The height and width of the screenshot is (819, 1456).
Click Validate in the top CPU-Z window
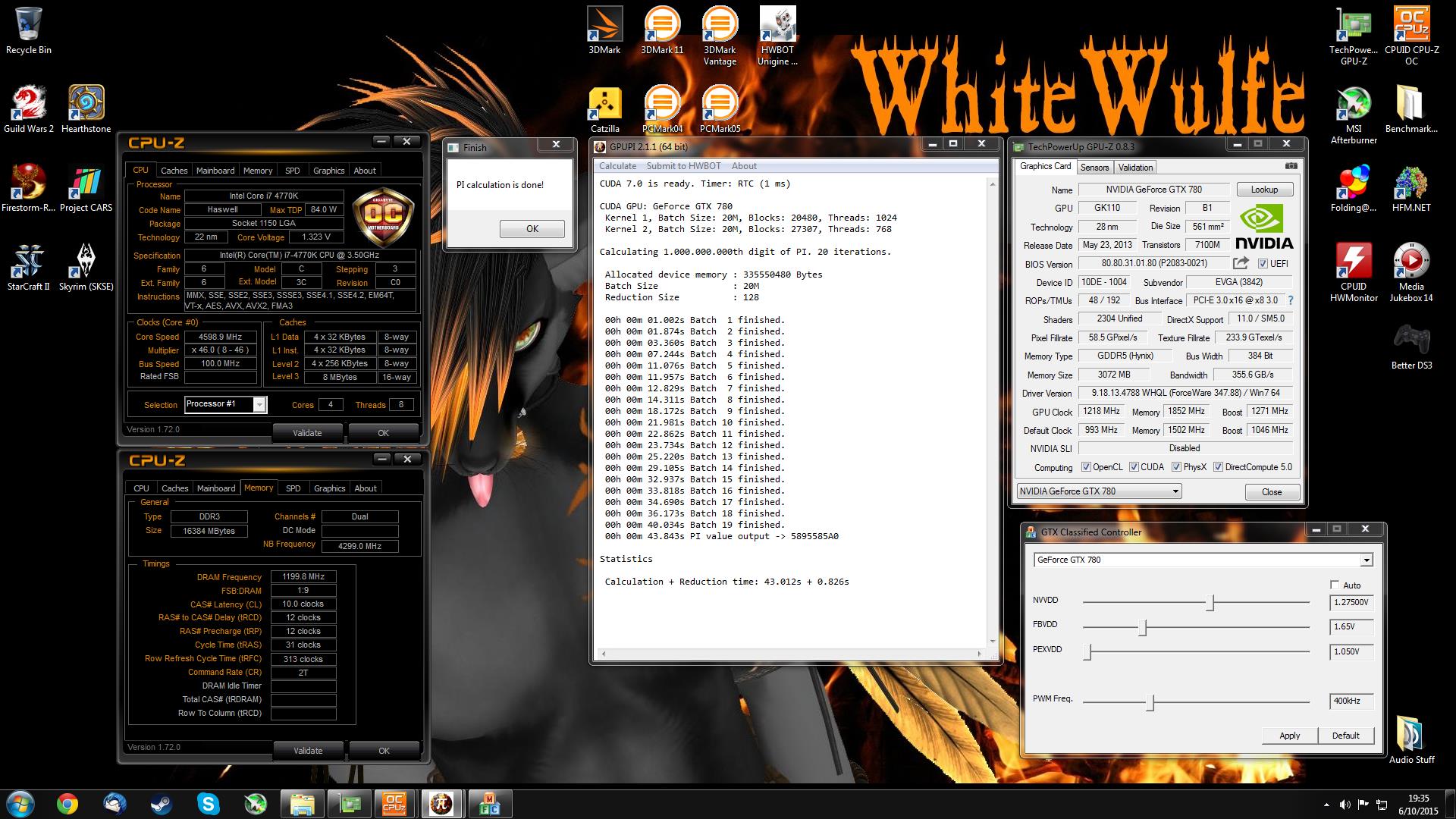[307, 433]
